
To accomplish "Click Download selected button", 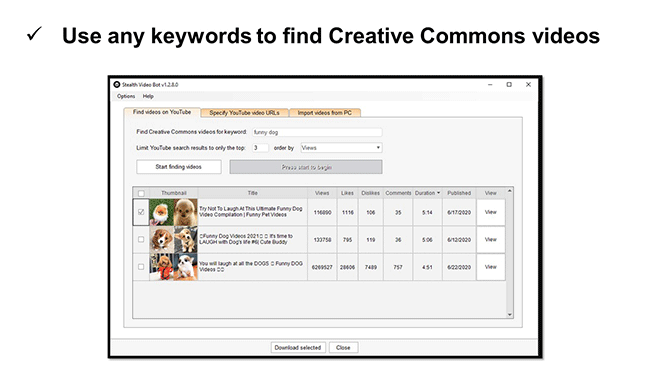I will tap(298, 348).
